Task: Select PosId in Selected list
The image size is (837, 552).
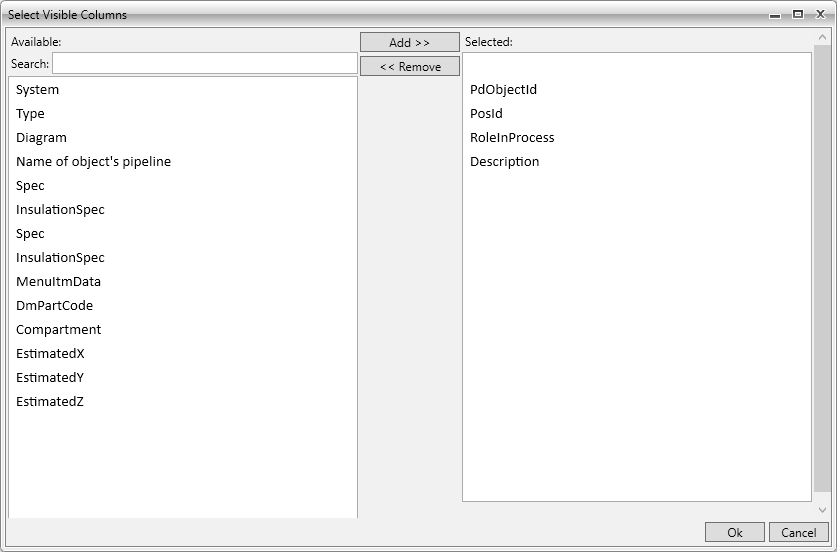Action: point(486,114)
